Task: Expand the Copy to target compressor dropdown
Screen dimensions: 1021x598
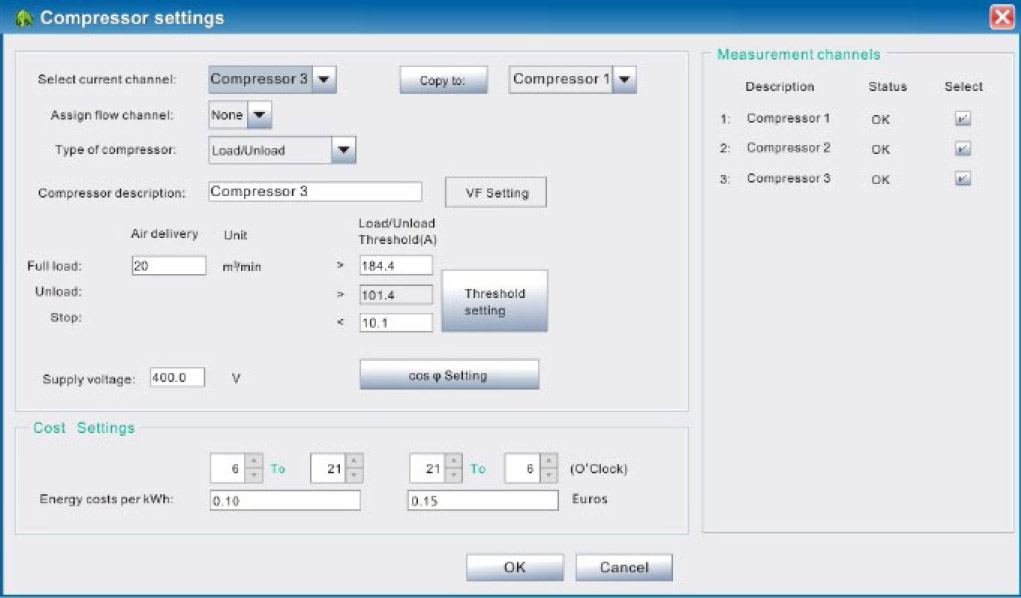Action: (x=624, y=80)
